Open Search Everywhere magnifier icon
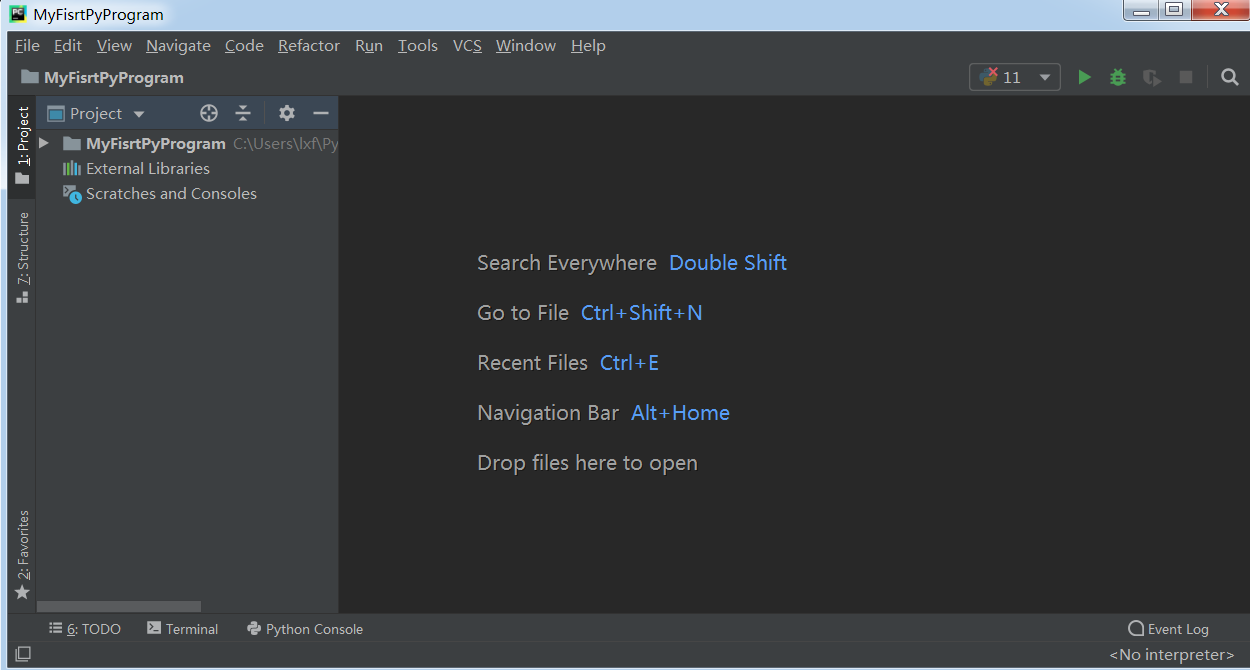The height and width of the screenshot is (670, 1250). (x=1230, y=77)
